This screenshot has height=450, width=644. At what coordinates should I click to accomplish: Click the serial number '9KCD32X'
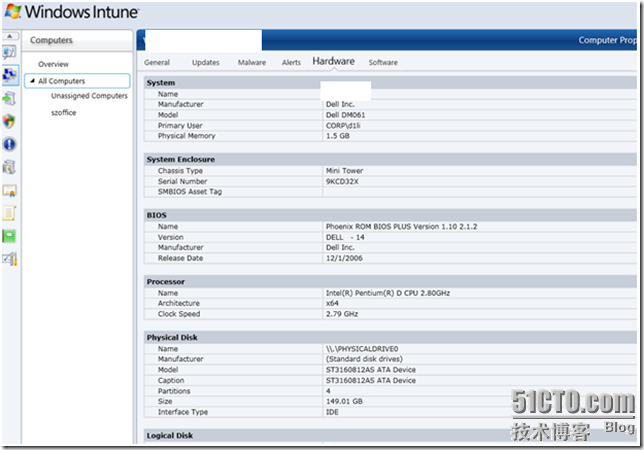342,181
